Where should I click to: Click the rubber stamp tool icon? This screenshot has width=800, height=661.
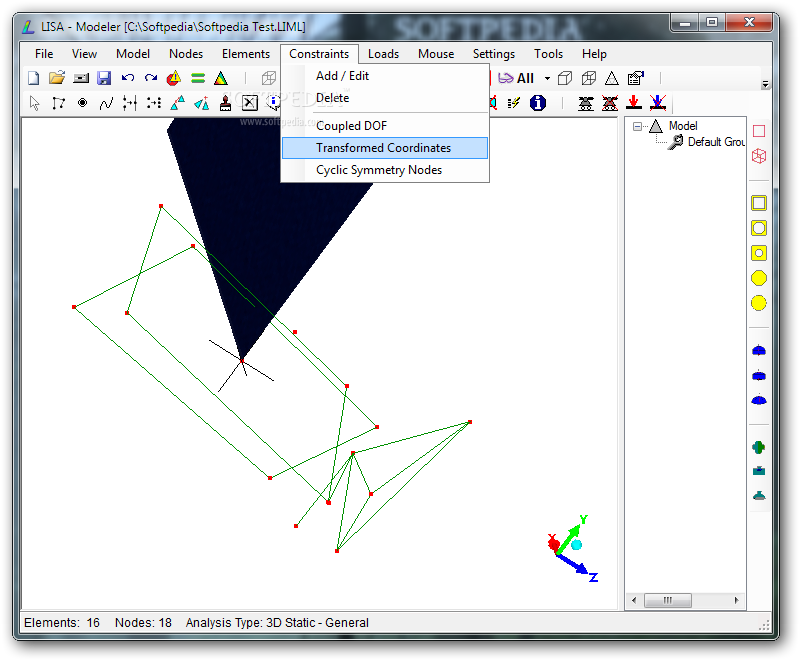point(225,103)
